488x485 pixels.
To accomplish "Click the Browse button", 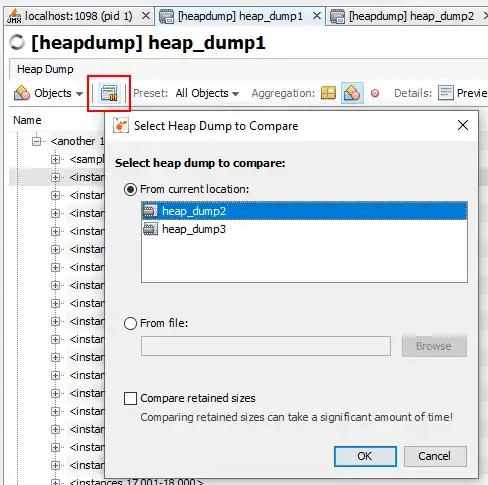I will click(x=434, y=346).
